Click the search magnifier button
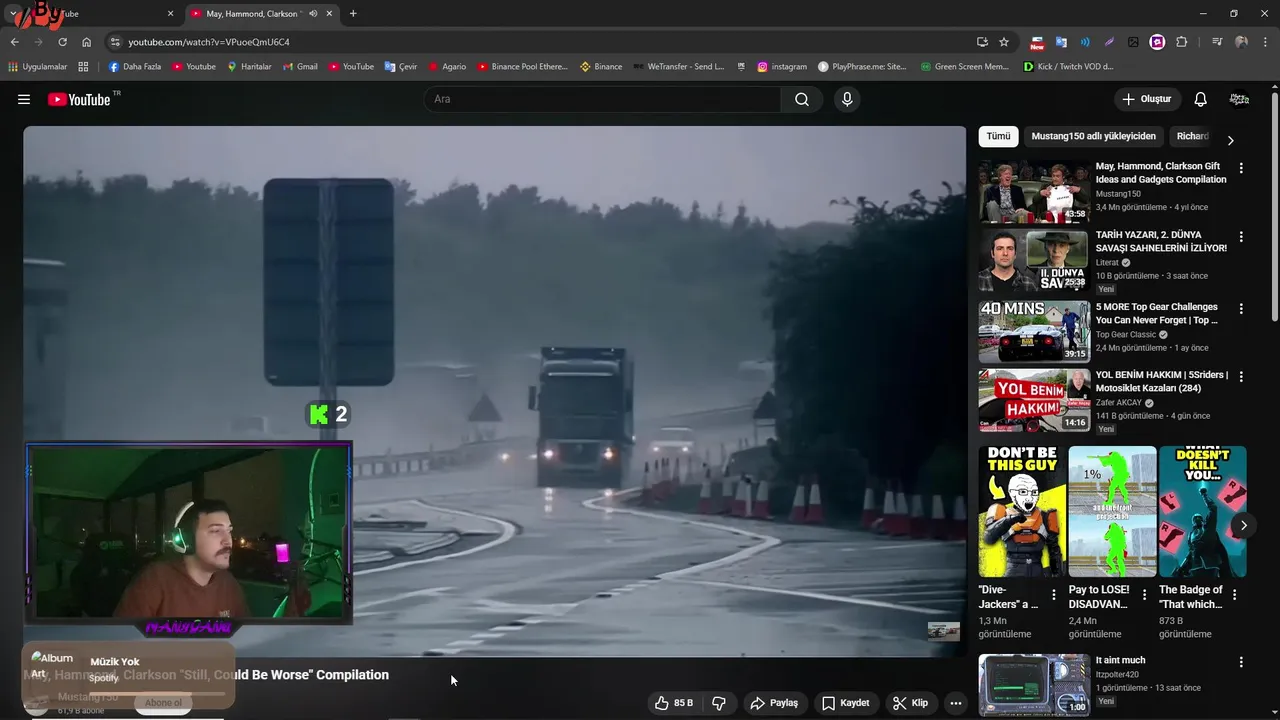1280x720 pixels. [802, 99]
